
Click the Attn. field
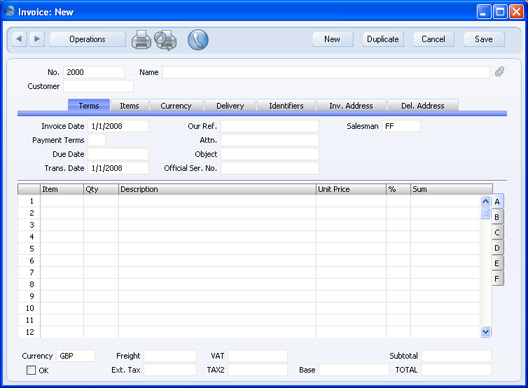pyautogui.click(x=270, y=140)
